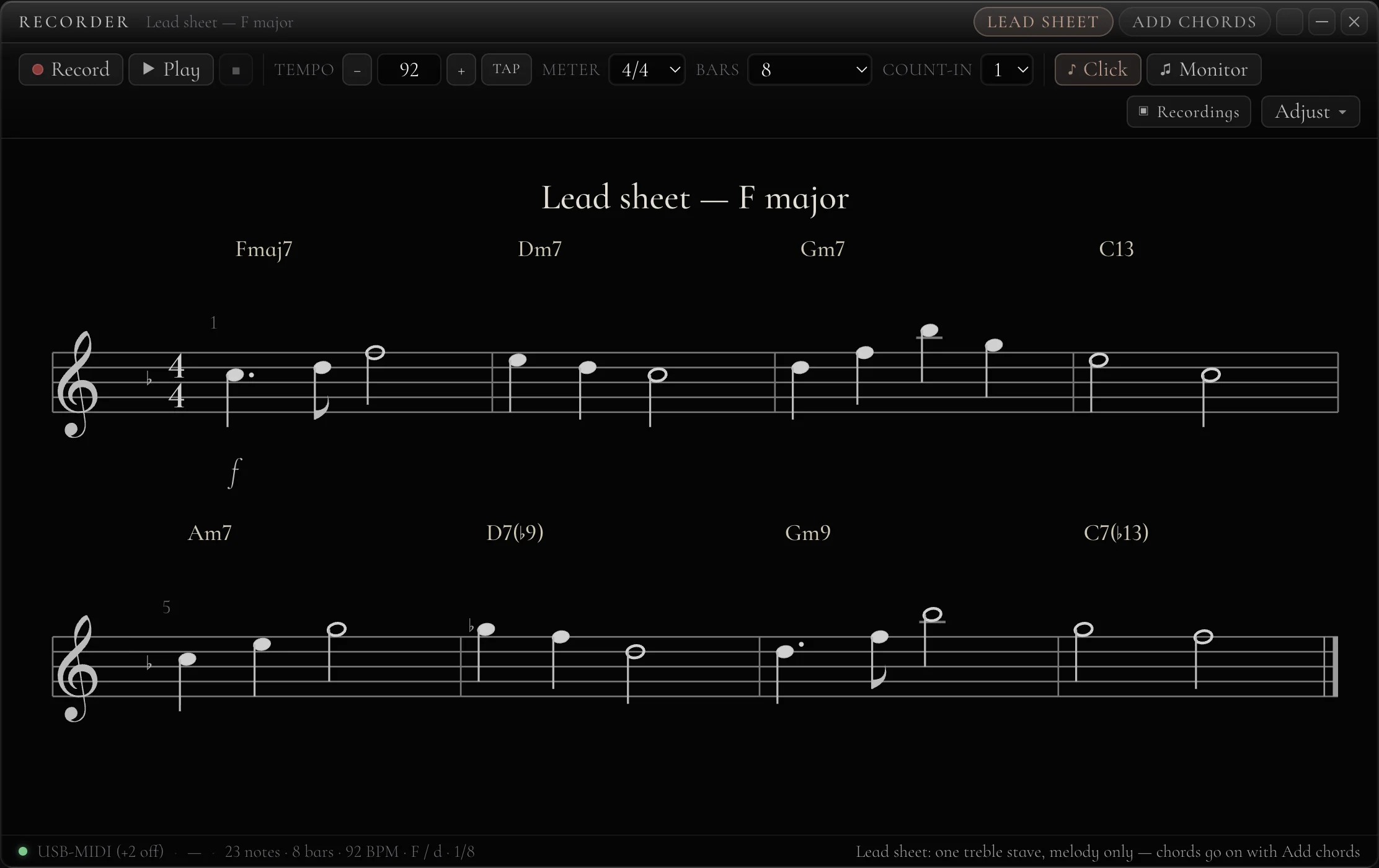Close the Recorder window
Screen dimensions: 1379x868
pyautogui.click(x=1354, y=22)
